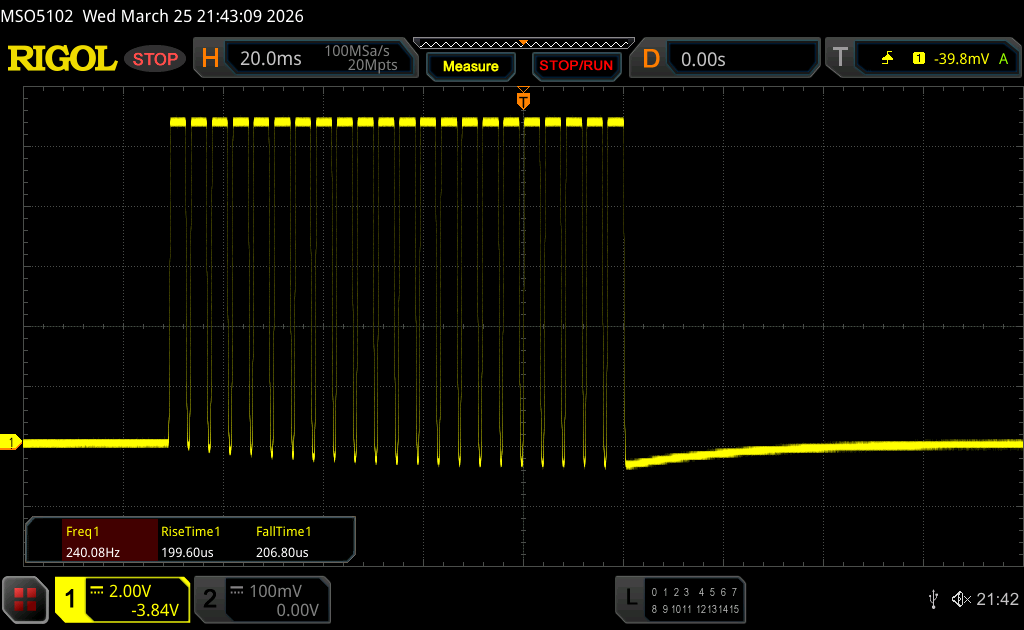Enable channel 2 via its badge
Image resolution: width=1024 pixels, height=630 pixels.
(x=210, y=599)
